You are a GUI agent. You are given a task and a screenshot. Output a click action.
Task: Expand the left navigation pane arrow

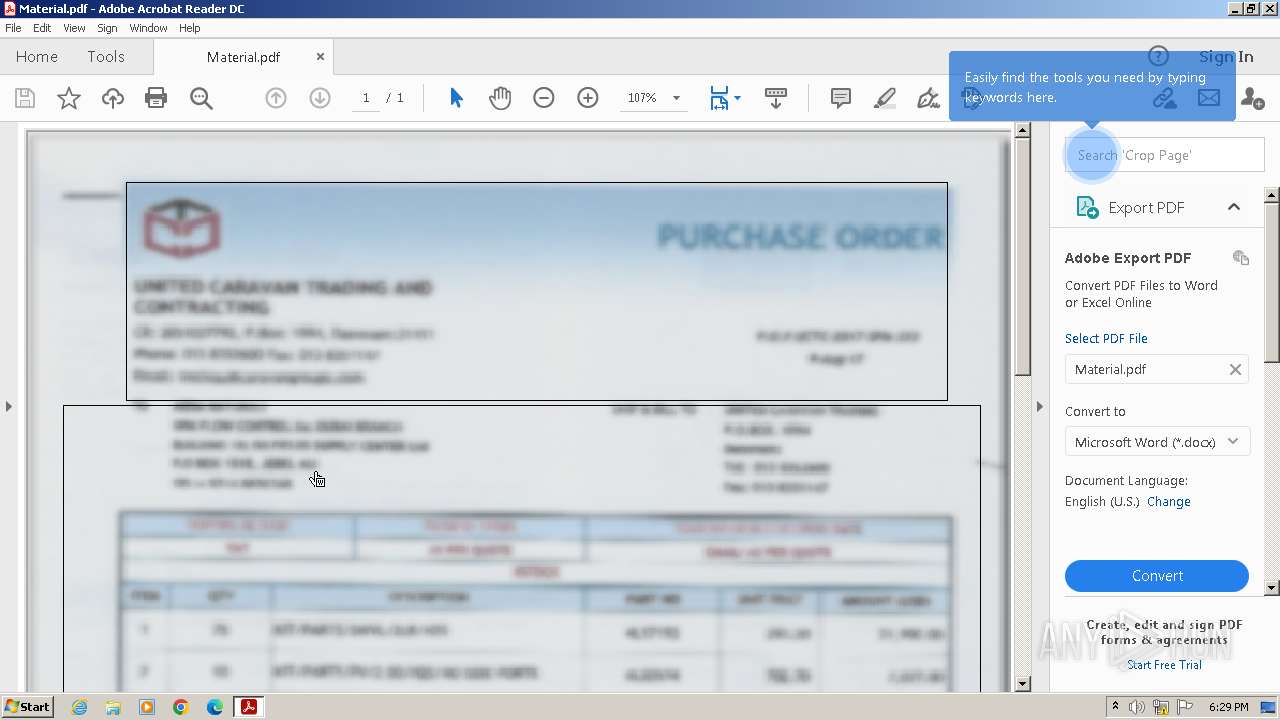point(9,406)
